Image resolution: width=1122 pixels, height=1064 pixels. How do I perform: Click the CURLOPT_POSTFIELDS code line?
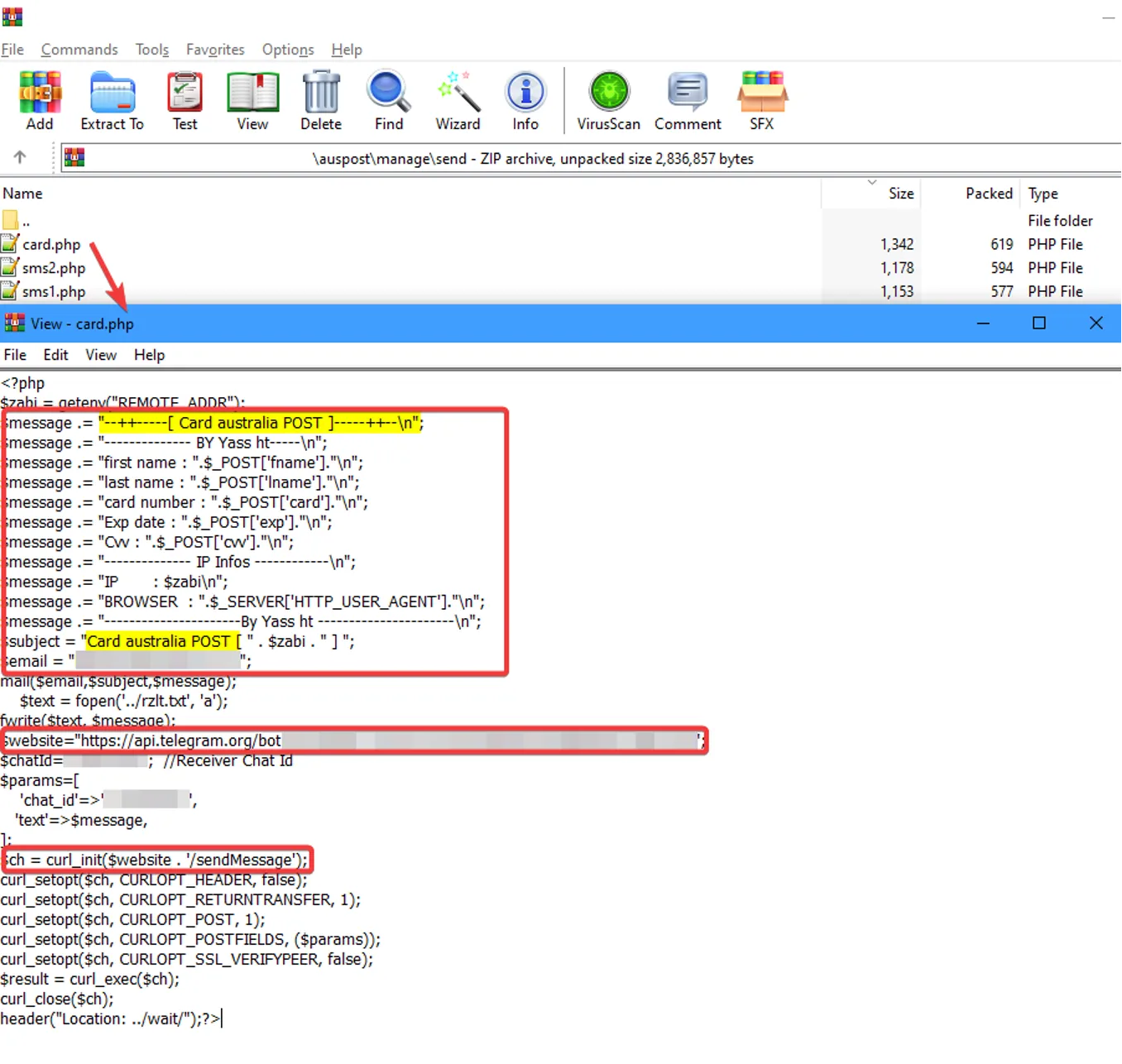(190, 939)
